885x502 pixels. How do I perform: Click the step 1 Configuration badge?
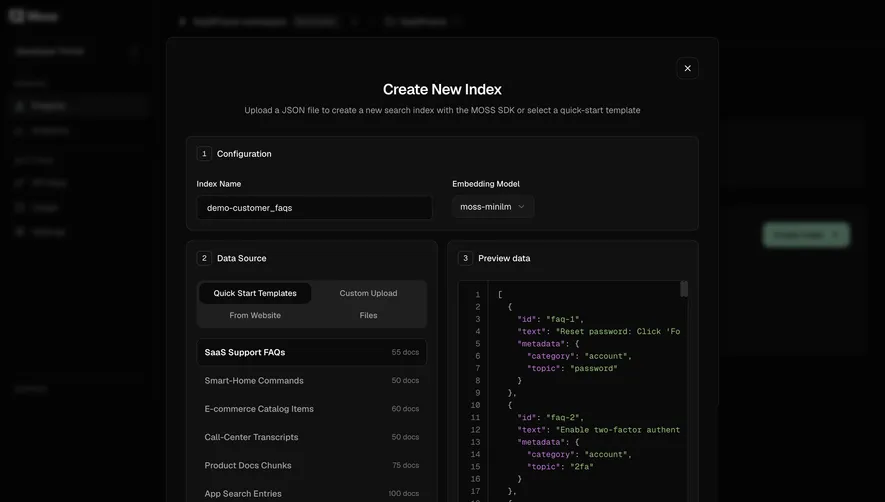coord(204,154)
